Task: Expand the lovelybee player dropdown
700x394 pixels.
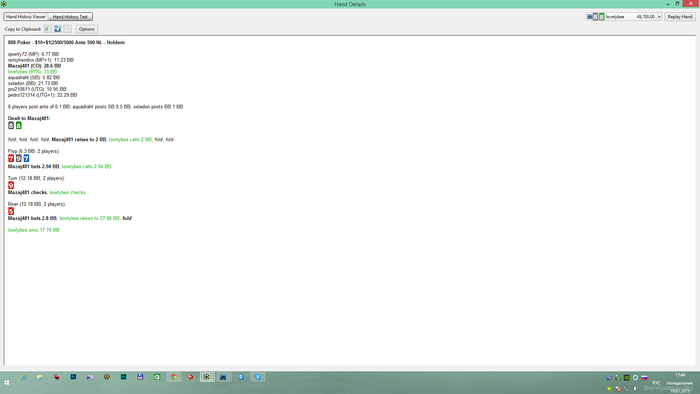Action: pyautogui.click(x=659, y=17)
